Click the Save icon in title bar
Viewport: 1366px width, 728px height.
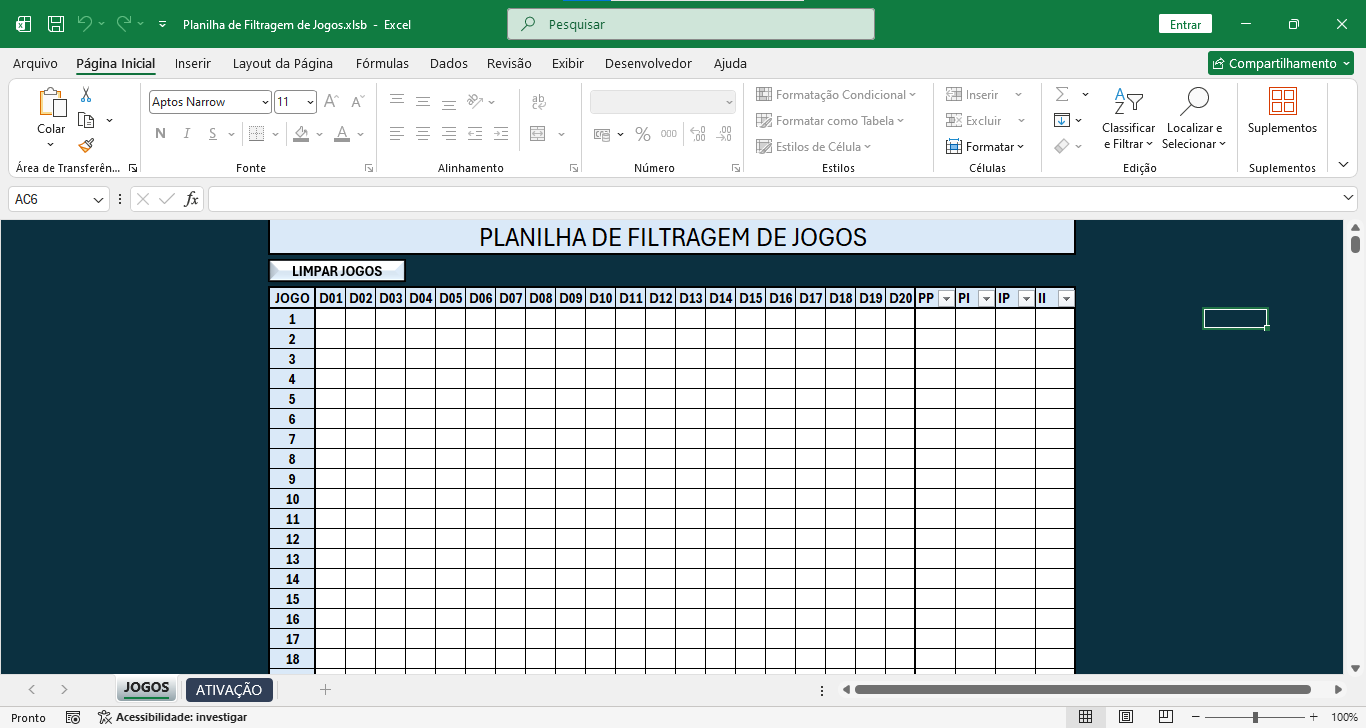56,23
